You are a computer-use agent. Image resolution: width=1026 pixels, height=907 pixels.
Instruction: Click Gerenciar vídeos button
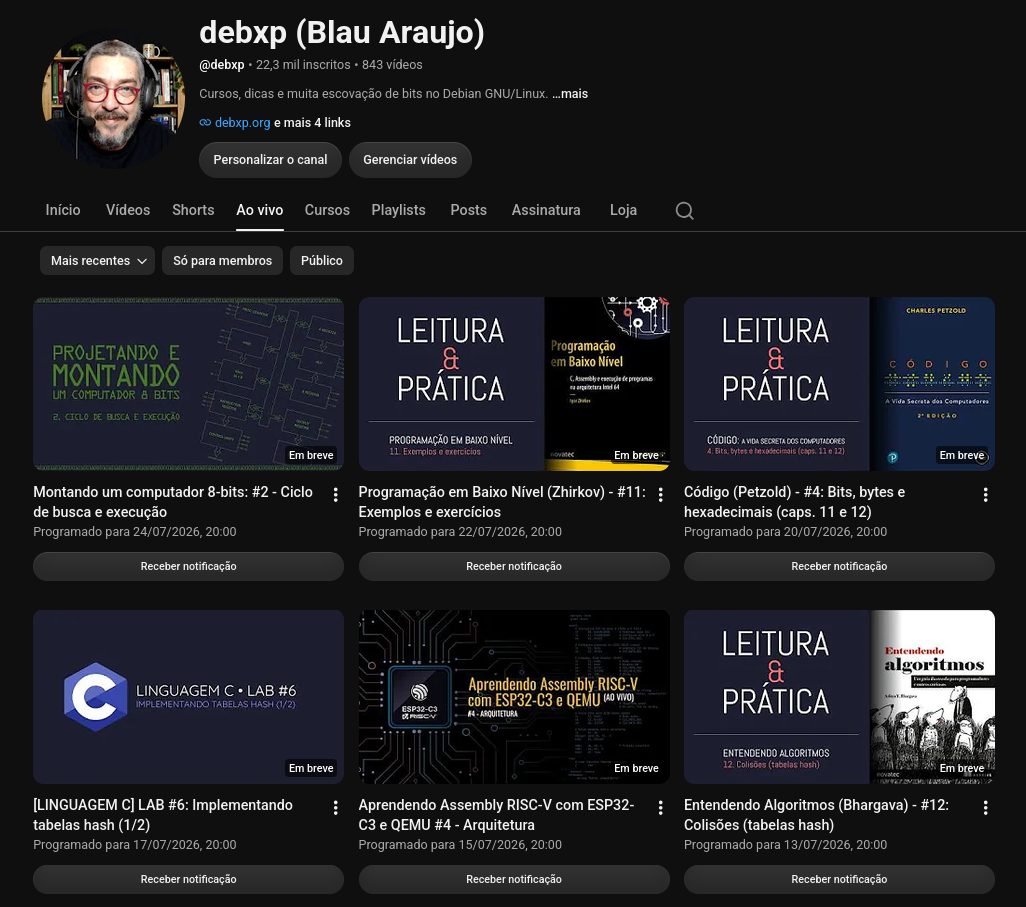click(410, 160)
